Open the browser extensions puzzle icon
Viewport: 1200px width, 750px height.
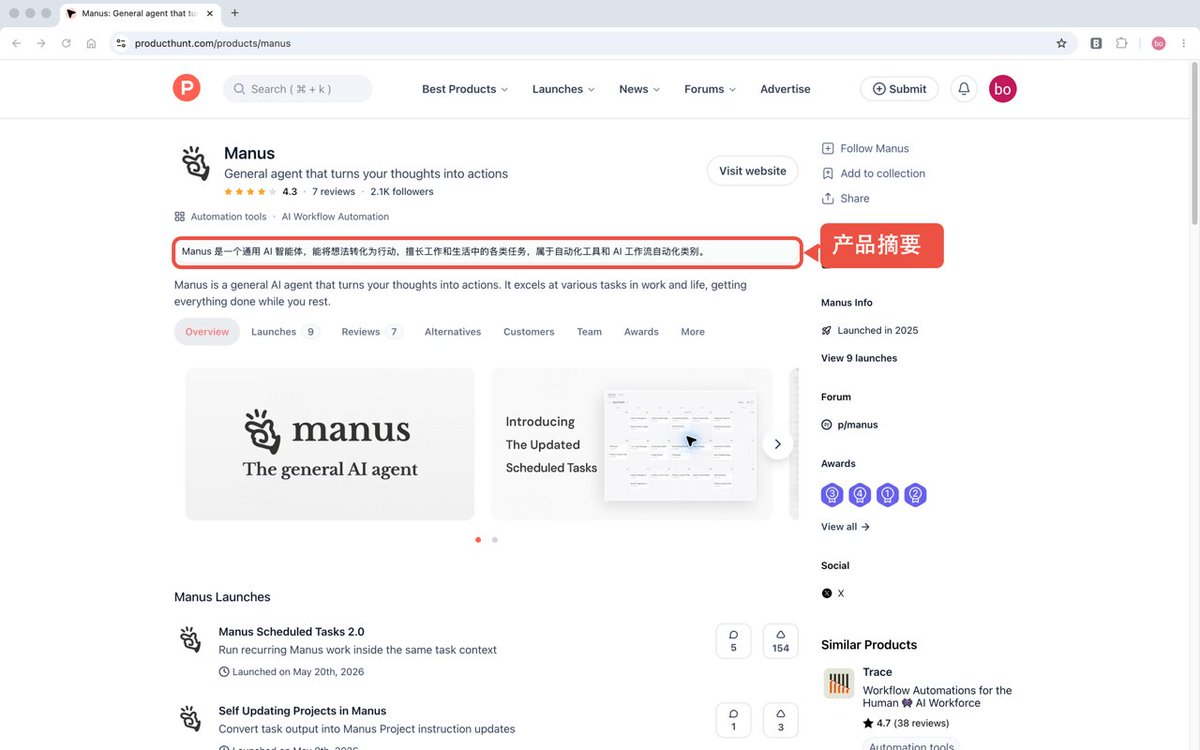click(x=1122, y=43)
